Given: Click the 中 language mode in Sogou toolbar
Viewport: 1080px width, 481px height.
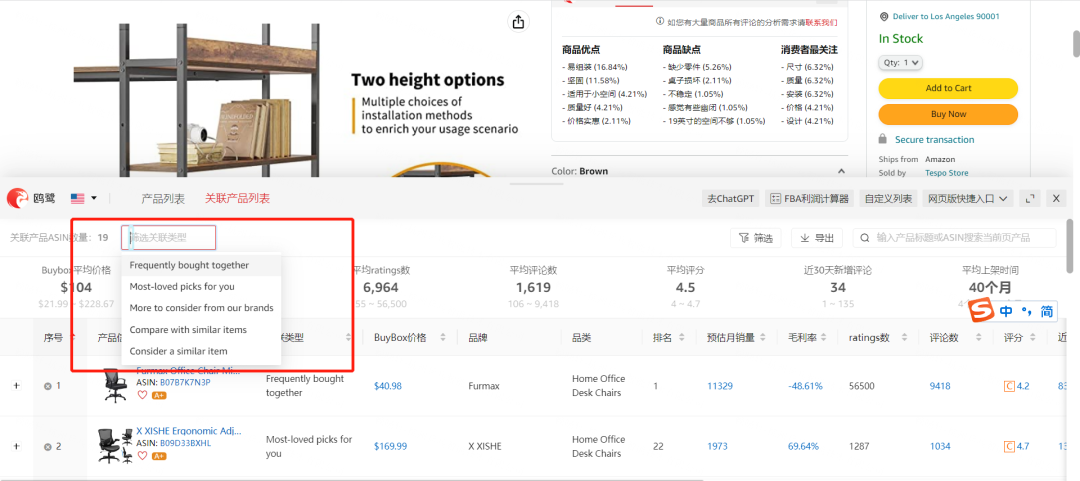Looking at the screenshot, I should point(1007,311).
